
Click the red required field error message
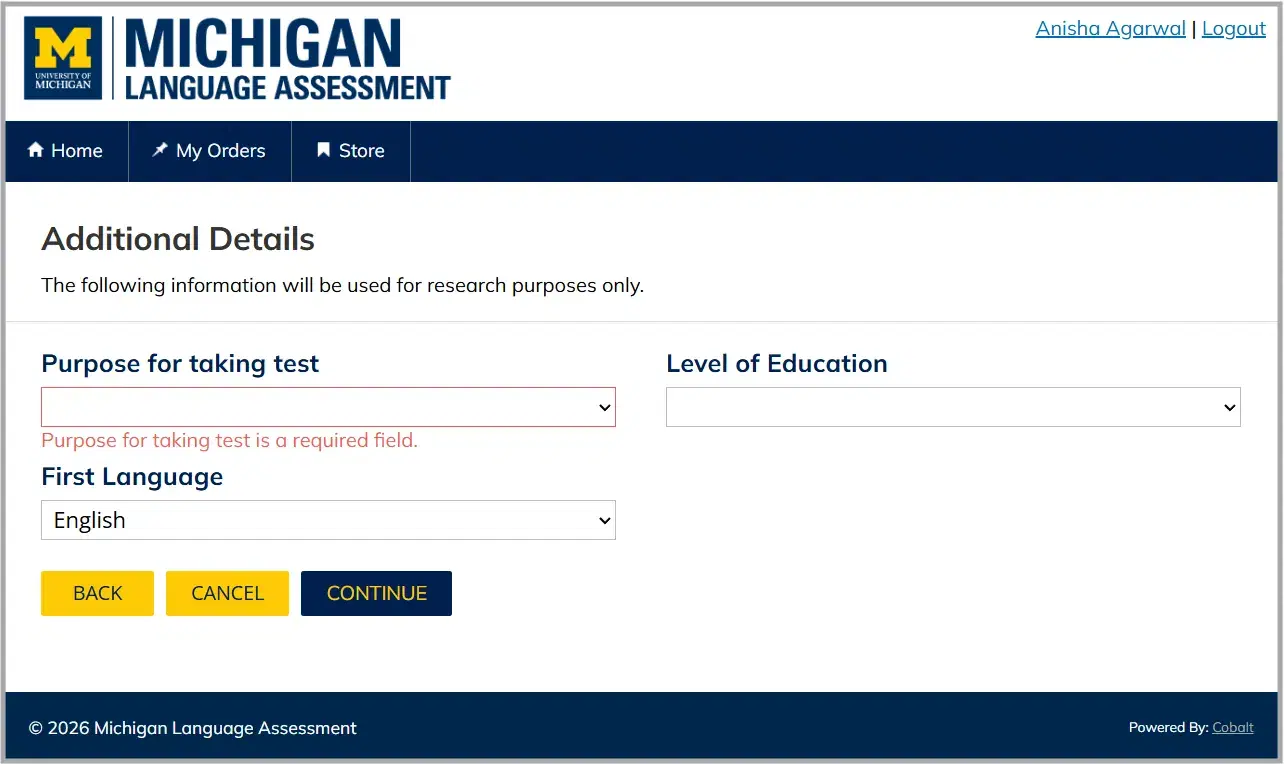229,440
